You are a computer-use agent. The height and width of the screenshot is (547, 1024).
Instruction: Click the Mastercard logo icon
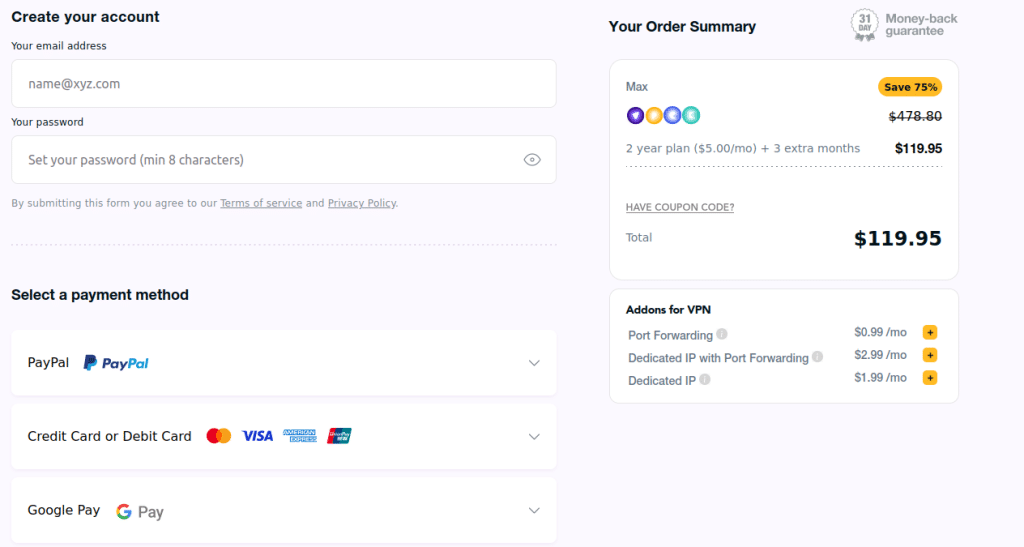click(218, 436)
